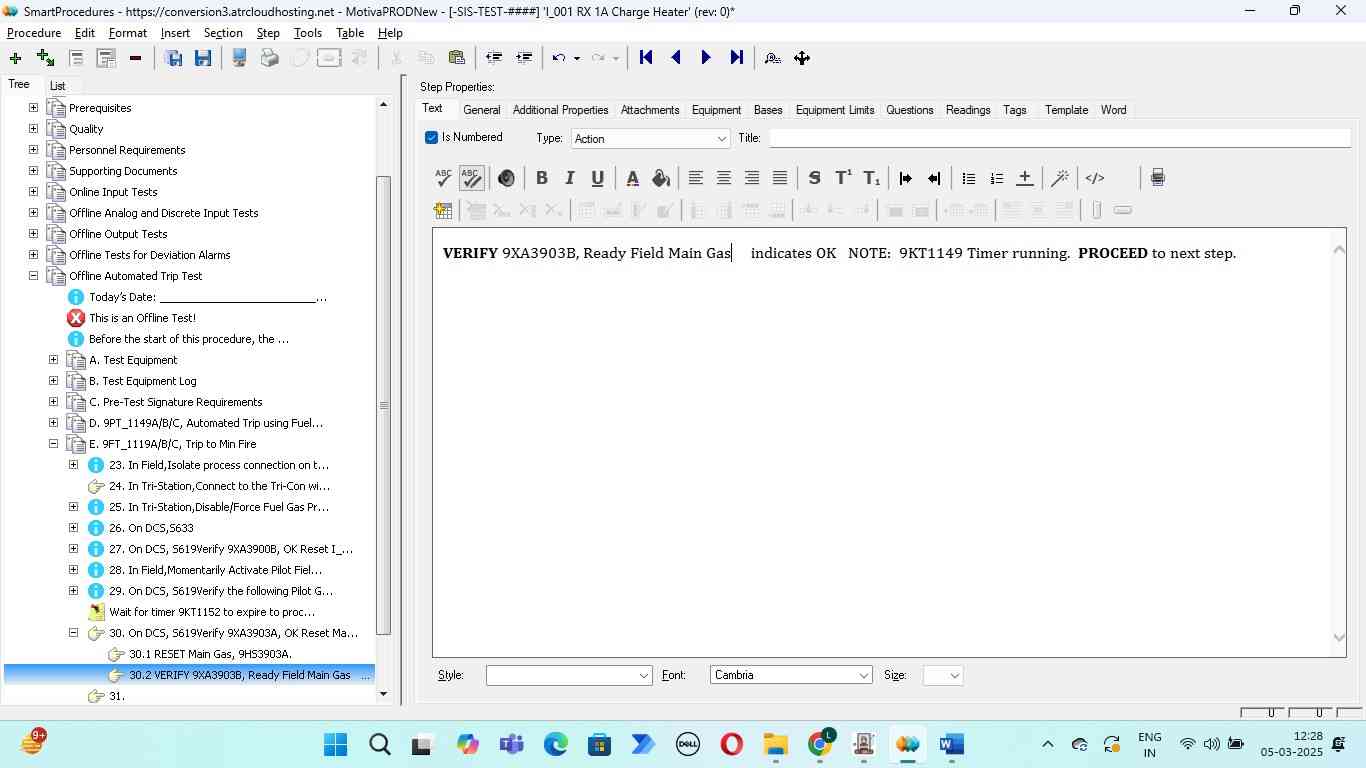Select step 26. On DCS,S633
Screen dimensions: 1366x768
(151, 528)
